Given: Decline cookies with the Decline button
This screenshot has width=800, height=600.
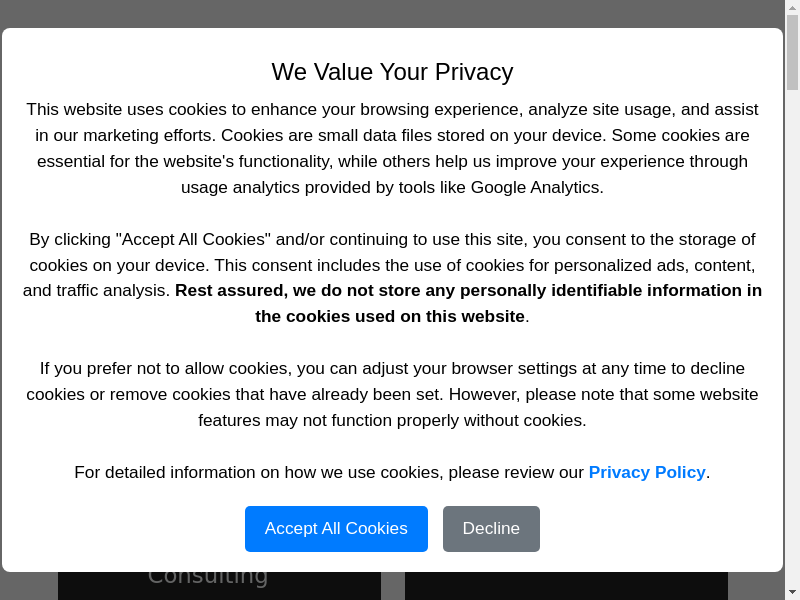Looking at the screenshot, I should point(491,528).
